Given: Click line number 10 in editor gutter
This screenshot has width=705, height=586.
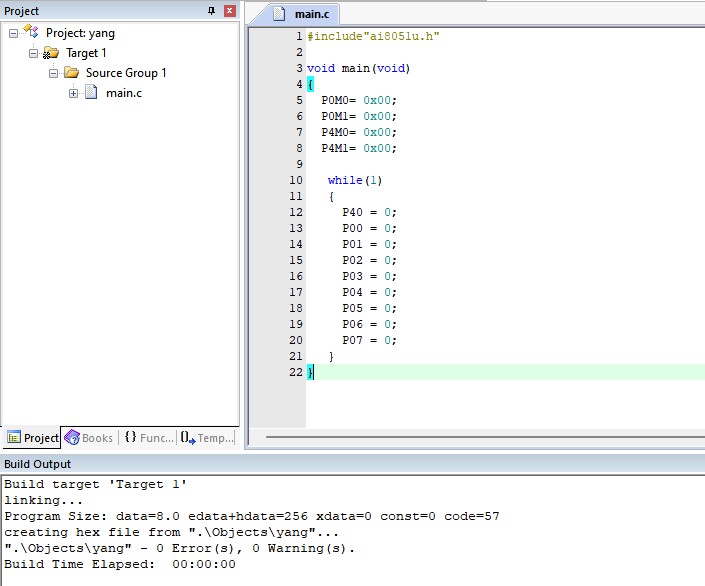Looking at the screenshot, I should pyautogui.click(x=295, y=180).
